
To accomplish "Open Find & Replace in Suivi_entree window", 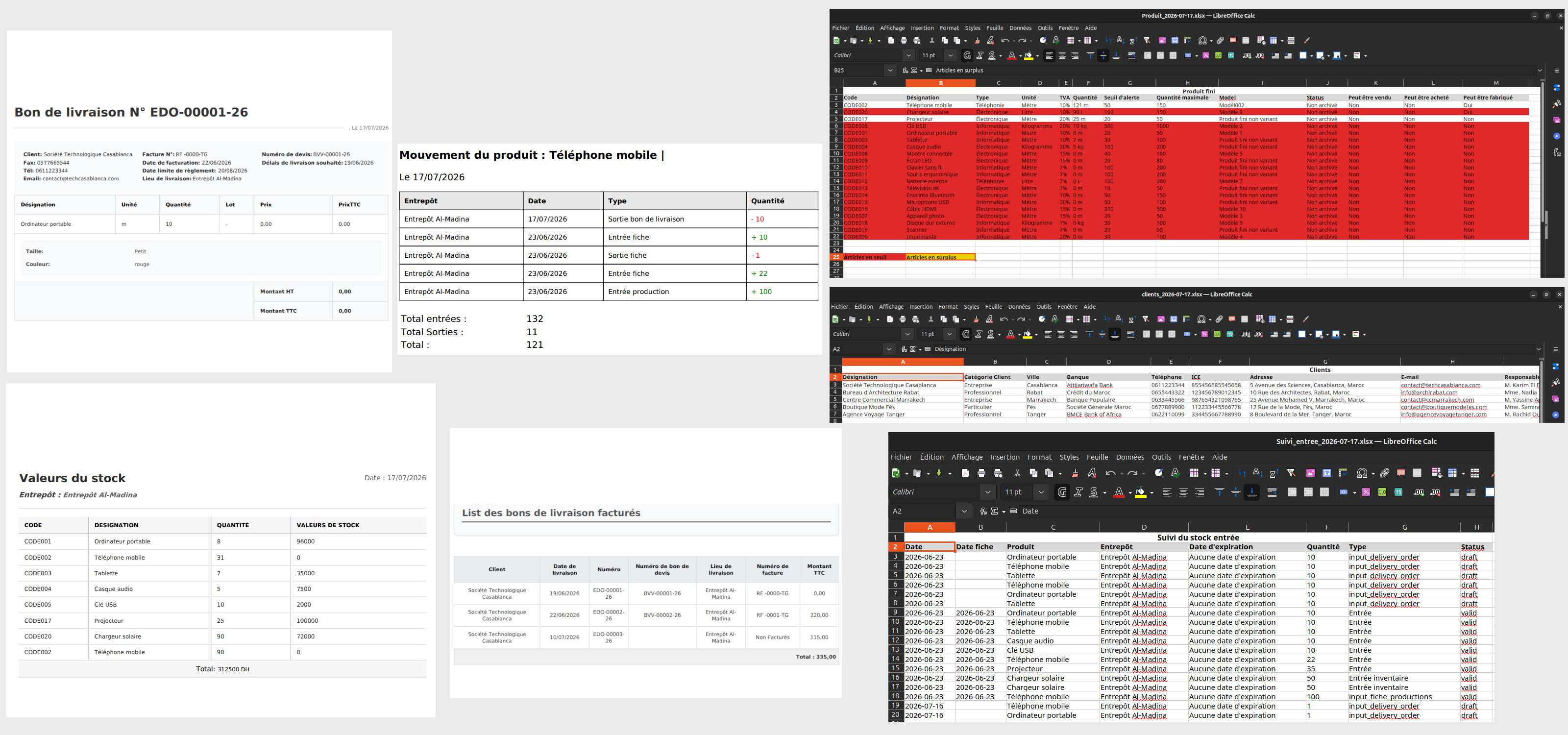I will click(1159, 473).
